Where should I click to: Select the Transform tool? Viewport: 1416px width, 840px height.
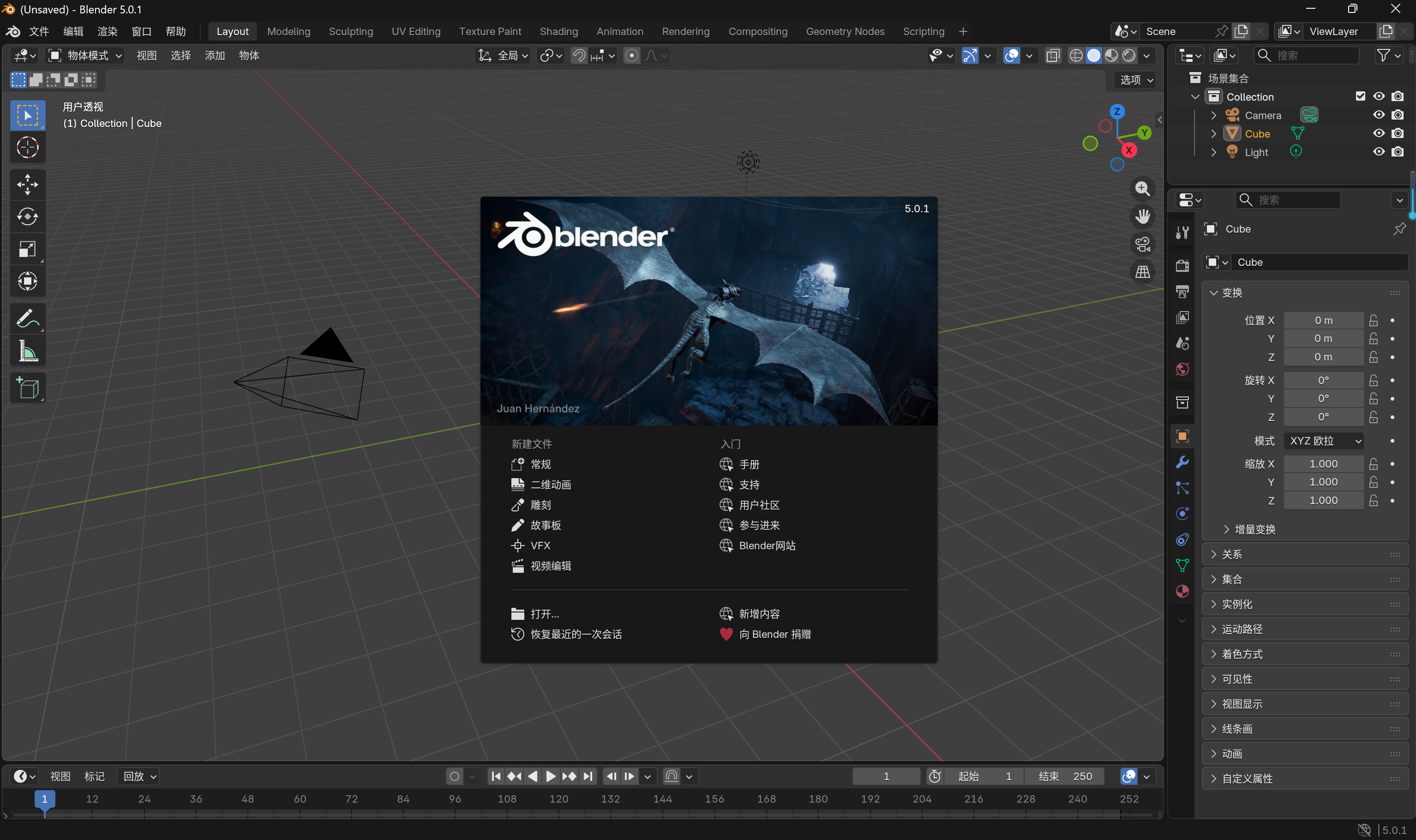tap(27, 282)
